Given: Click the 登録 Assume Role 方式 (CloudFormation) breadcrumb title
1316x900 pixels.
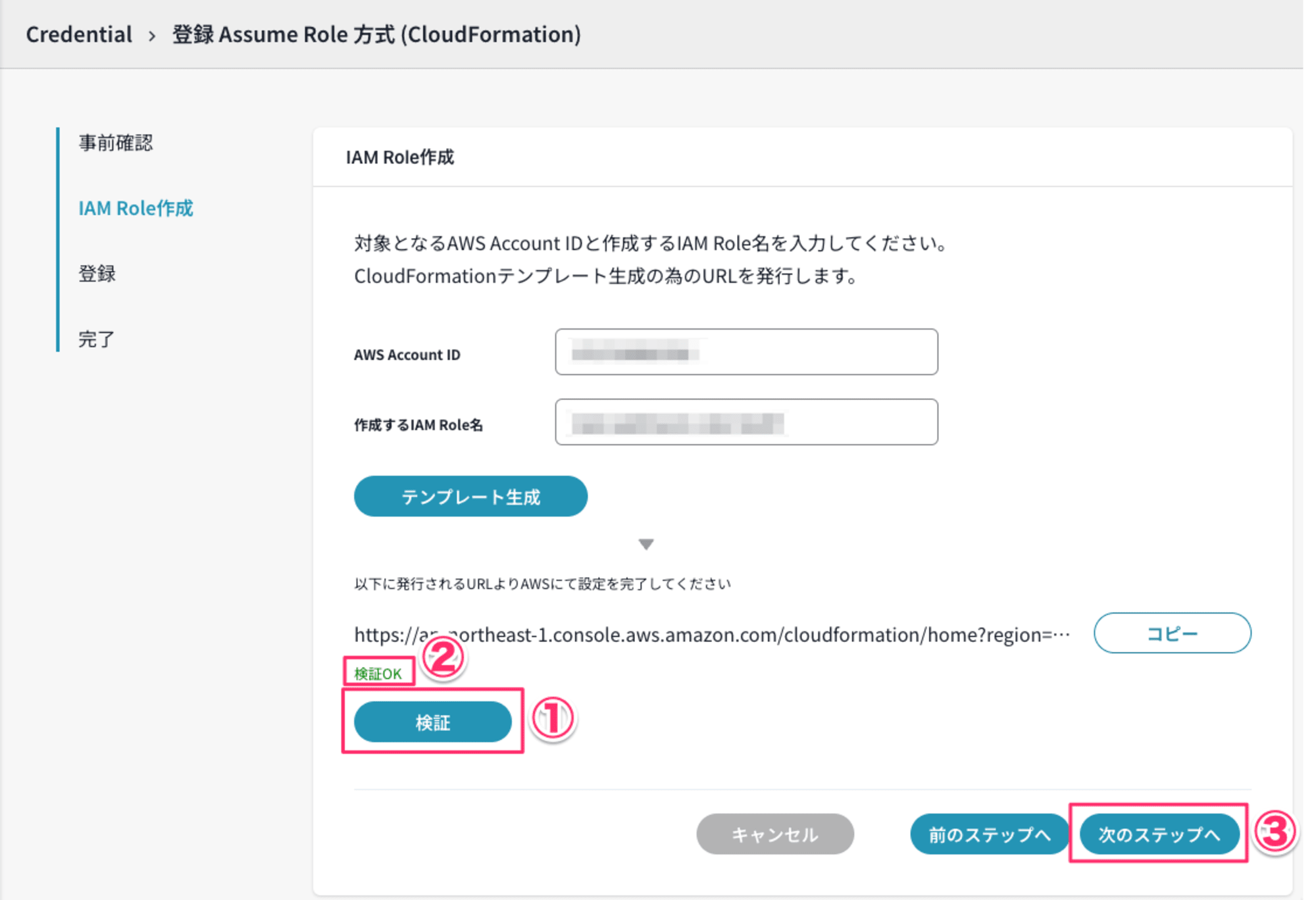Looking at the screenshot, I should tap(376, 34).
